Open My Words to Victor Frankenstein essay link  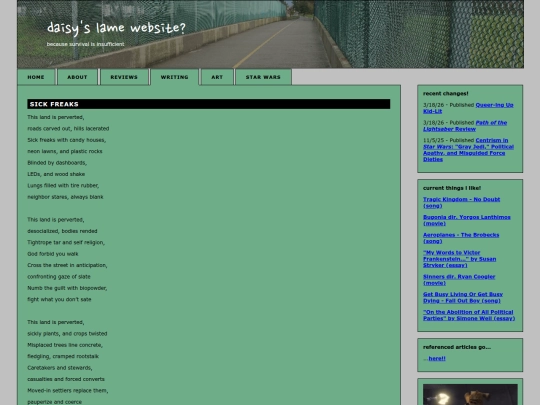point(460,259)
